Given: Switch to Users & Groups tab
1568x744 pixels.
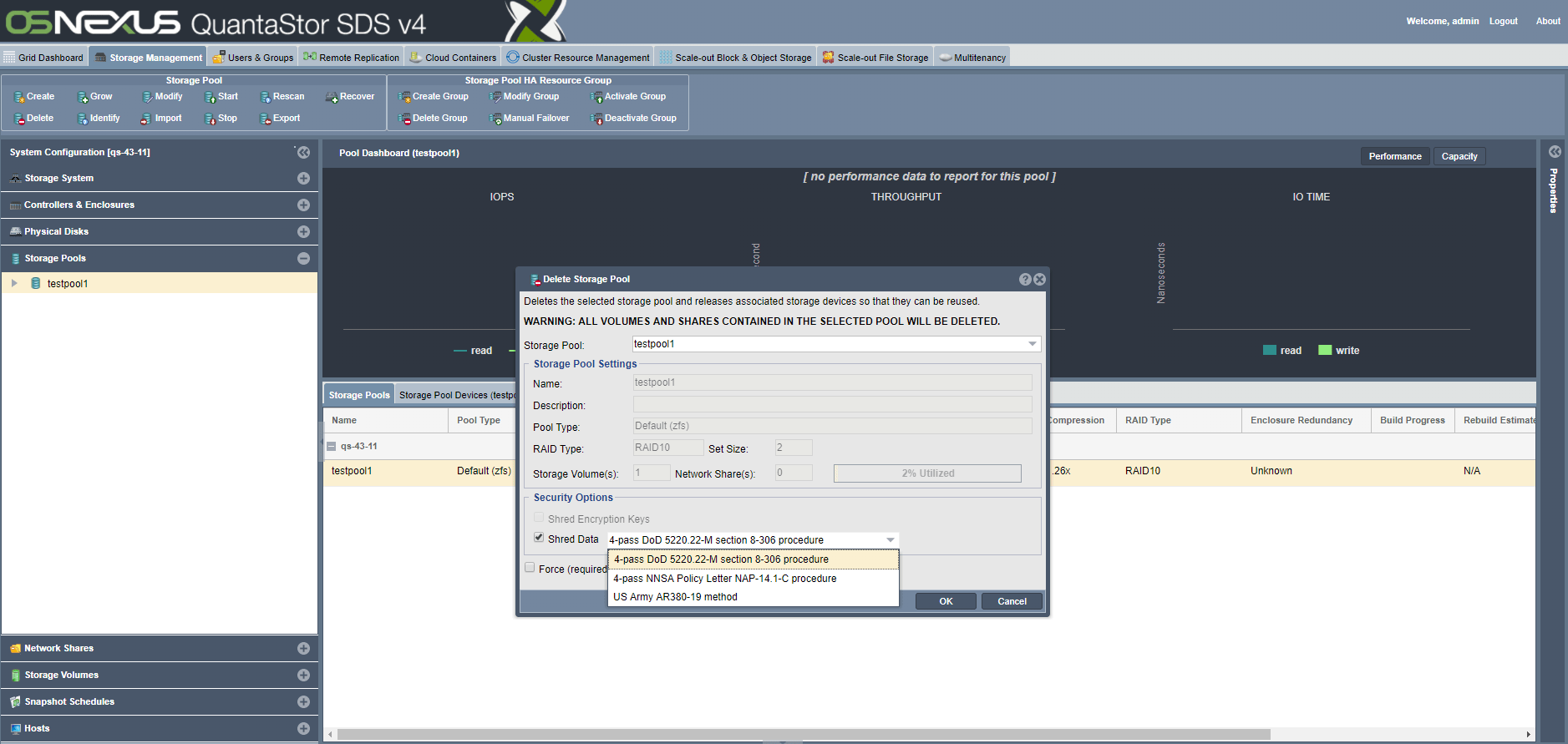Looking at the screenshot, I should [x=253, y=58].
